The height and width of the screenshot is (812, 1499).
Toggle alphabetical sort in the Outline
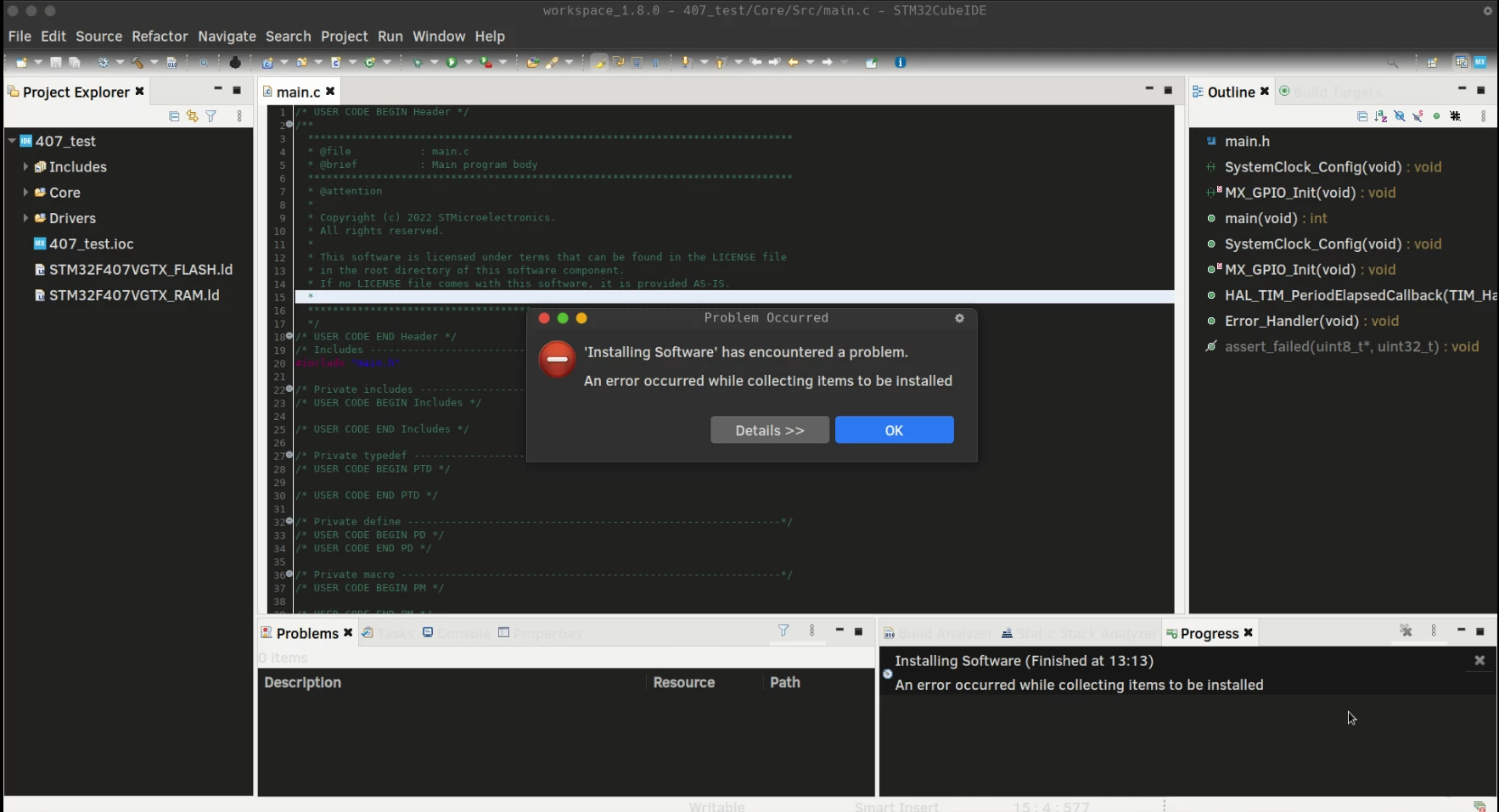pyautogui.click(x=1381, y=116)
